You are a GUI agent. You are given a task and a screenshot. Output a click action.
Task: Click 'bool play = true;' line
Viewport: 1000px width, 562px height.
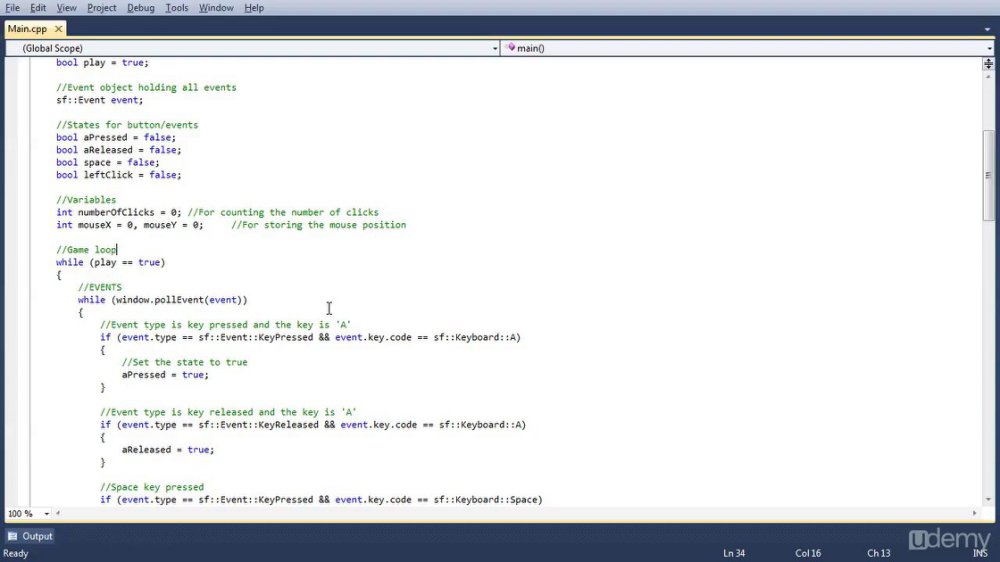(102, 63)
